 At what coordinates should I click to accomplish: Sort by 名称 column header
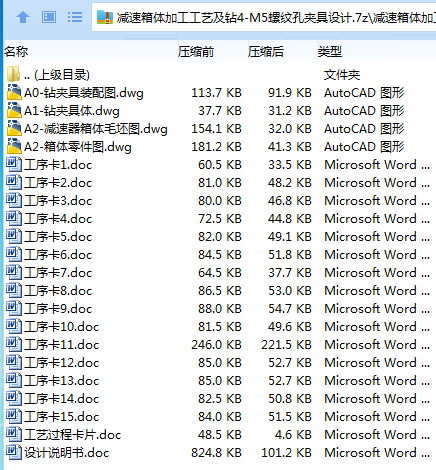[16, 52]
